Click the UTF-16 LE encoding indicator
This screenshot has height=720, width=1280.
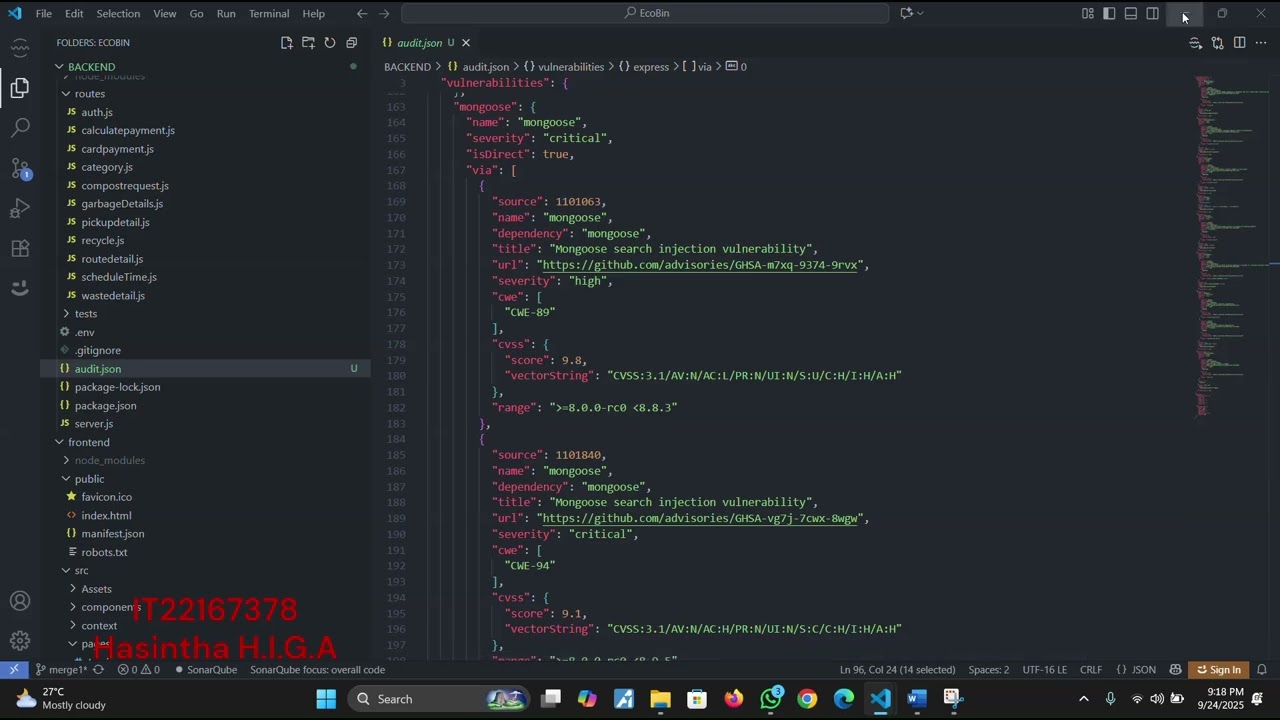point(1044,670)
